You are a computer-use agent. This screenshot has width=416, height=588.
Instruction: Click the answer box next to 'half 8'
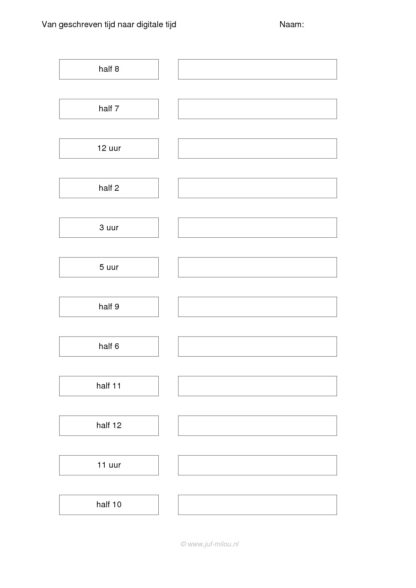(x=257, y=69)
